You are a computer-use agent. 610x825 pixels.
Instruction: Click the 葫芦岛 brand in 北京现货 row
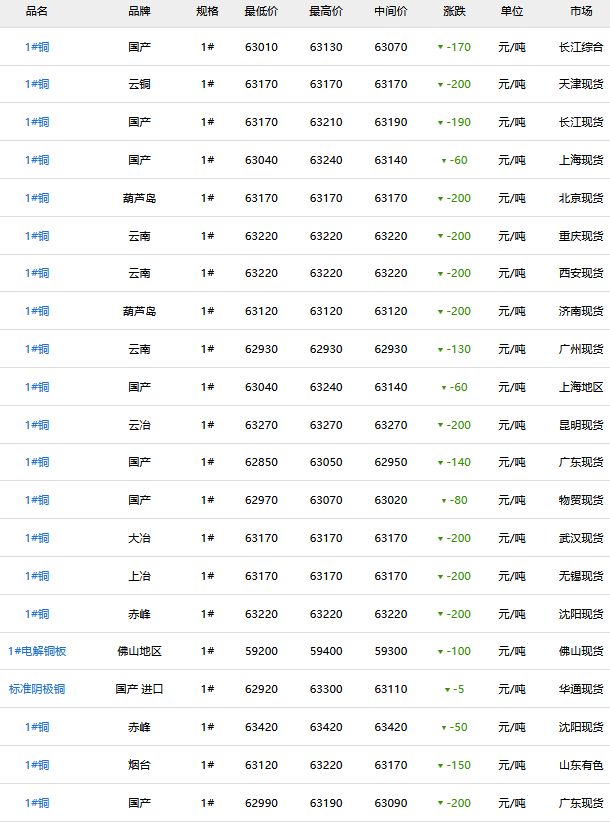coord(140,198)
